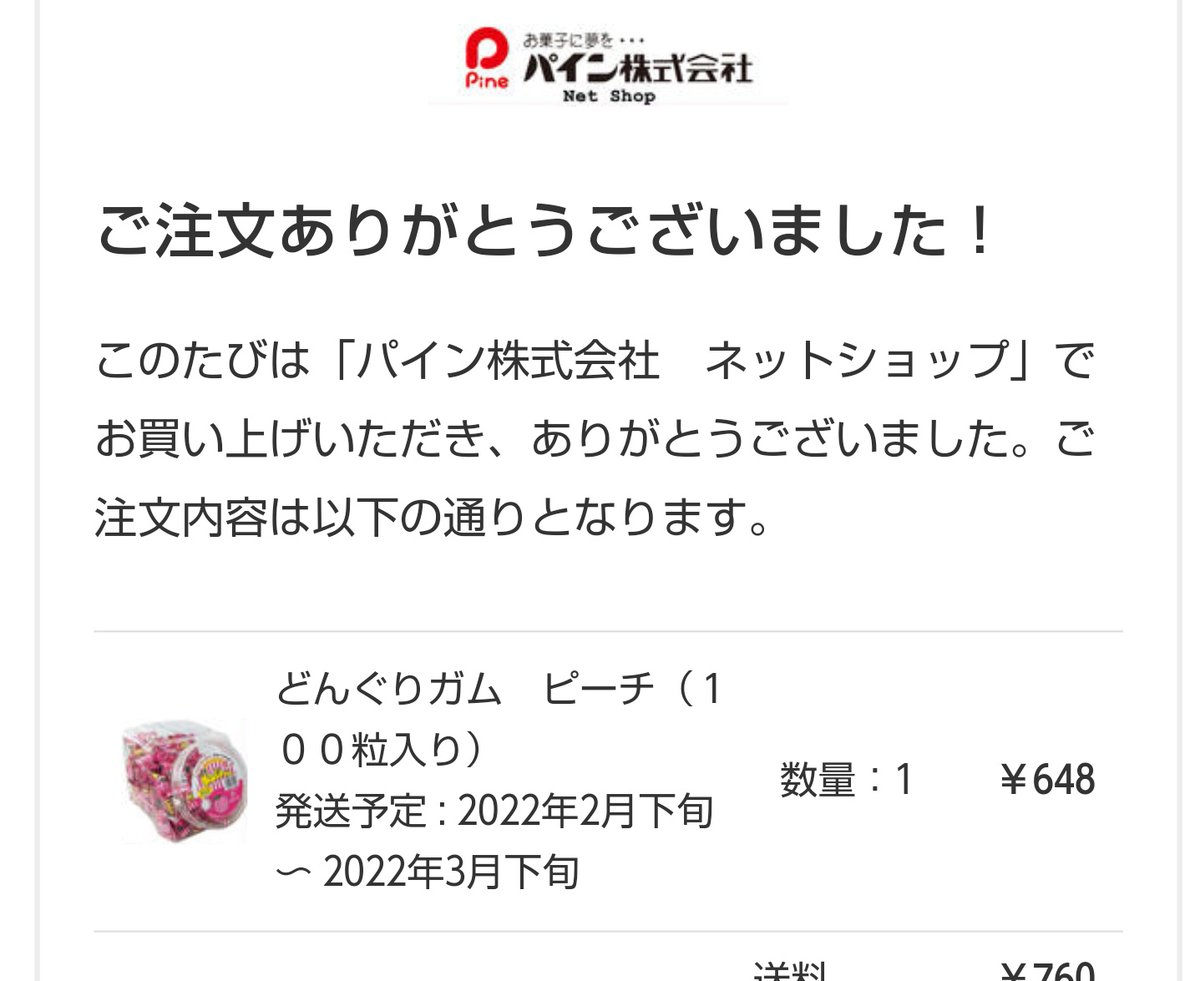The height and width of the screenshot is (981, 1200).
Task: Click the Net Shop label under the logo
Action: [608, 97]
